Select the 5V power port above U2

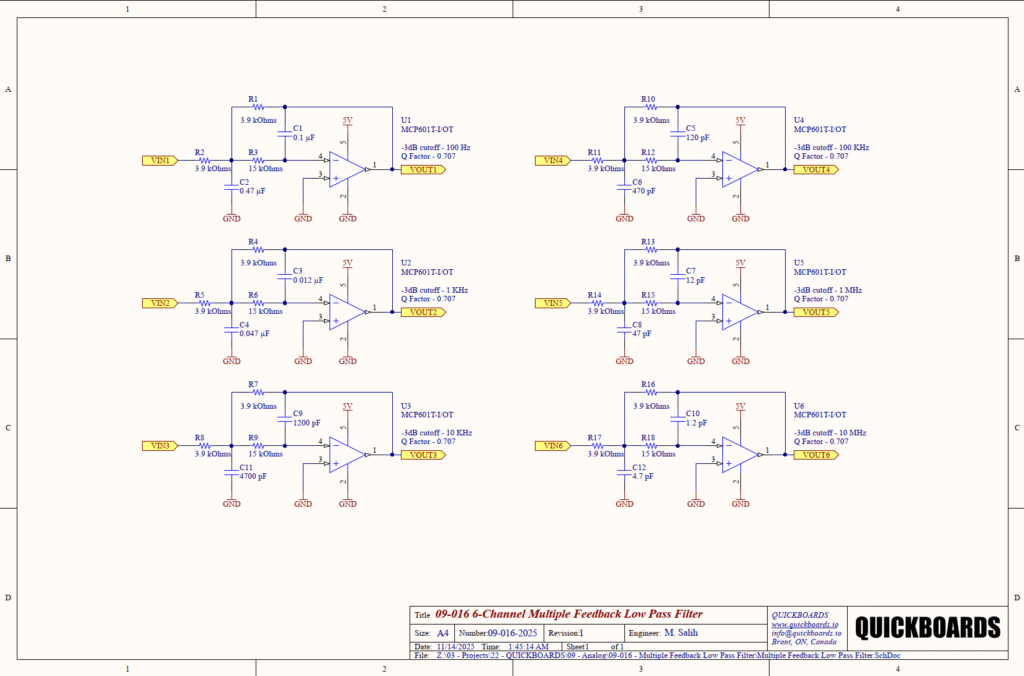347,261
